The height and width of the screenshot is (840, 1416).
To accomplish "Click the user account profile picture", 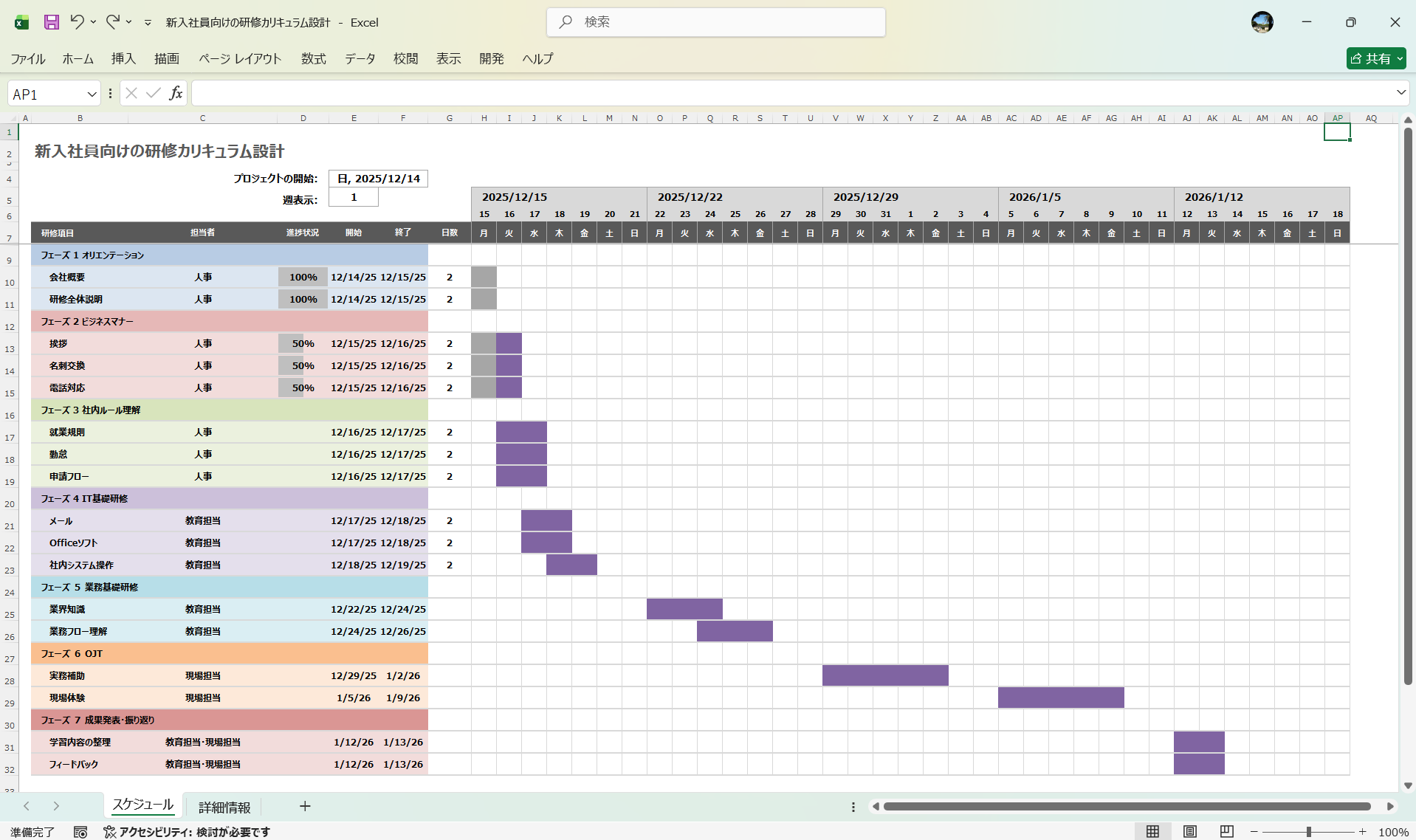I will click(1262, 22).
